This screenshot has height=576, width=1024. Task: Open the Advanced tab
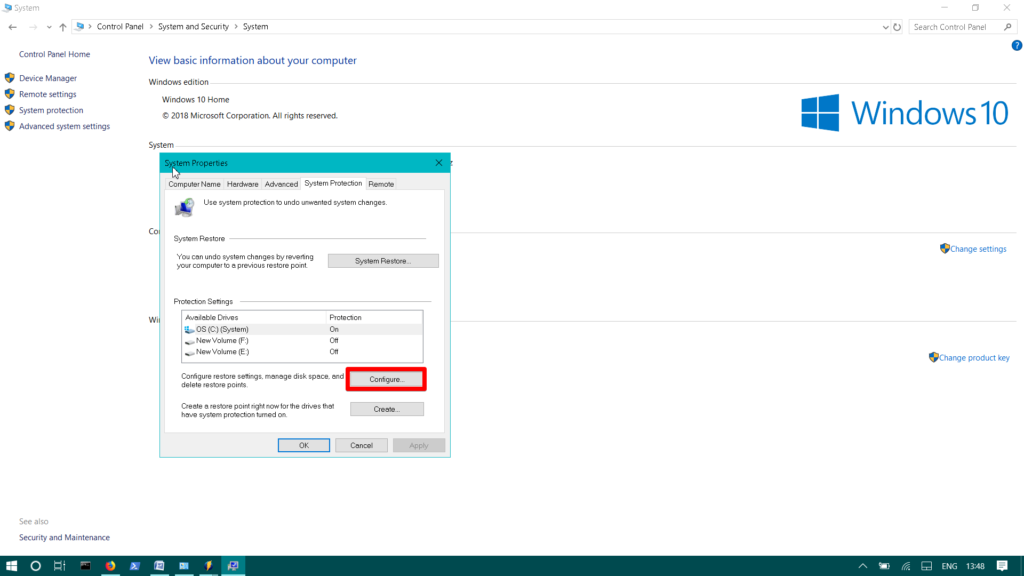point(281,184)
